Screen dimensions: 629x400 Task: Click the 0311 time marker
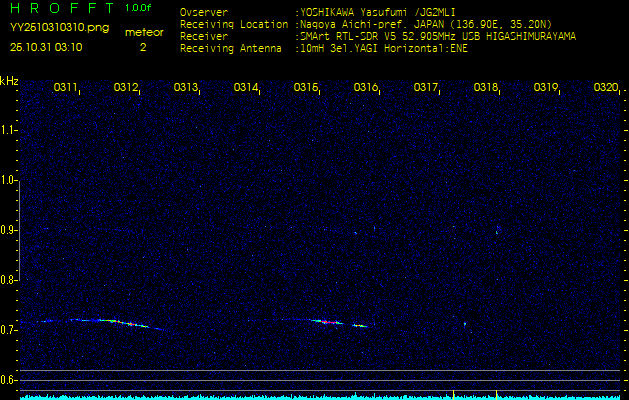(66, 88)
